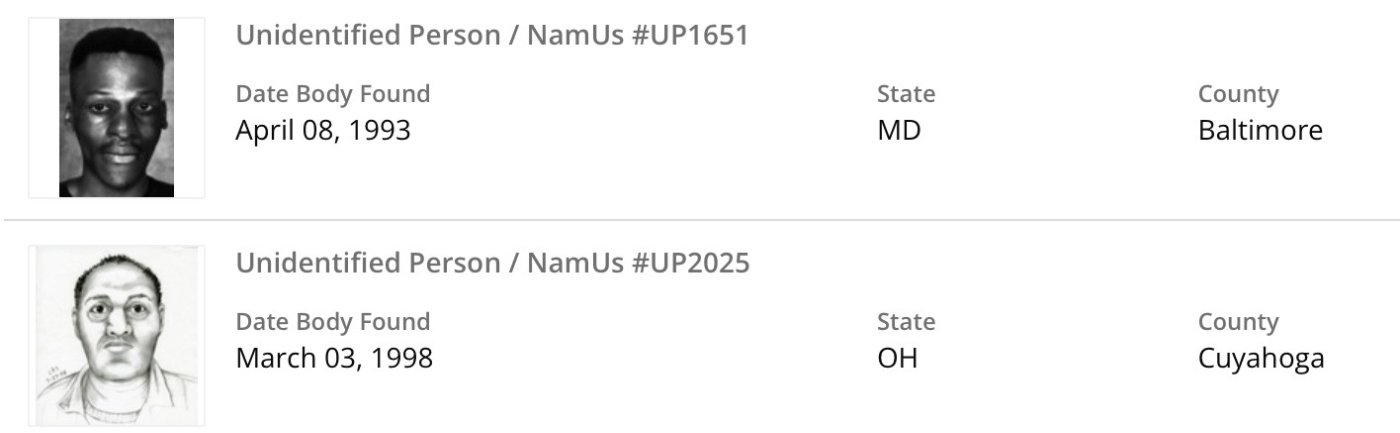Click the Baltimore county value
Image resolution: width=1400 pixels, height=433 pixels.
tap(1260, 130)
